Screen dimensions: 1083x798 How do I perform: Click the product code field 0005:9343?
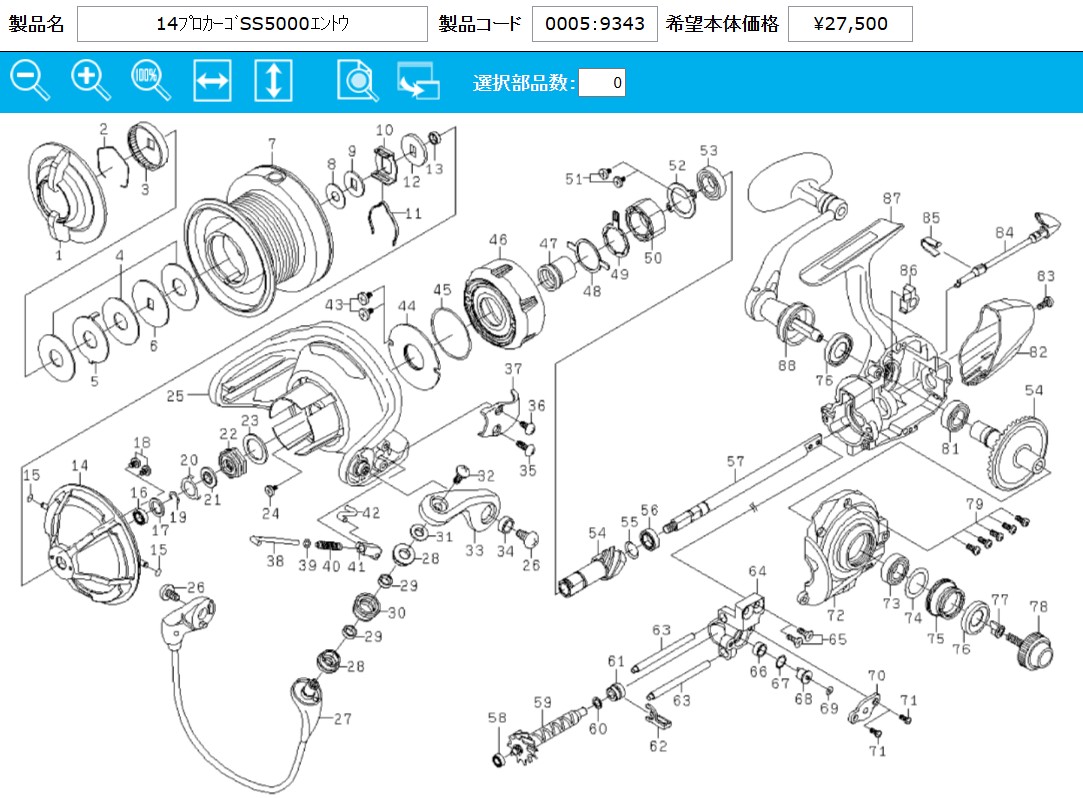point(595,24)
